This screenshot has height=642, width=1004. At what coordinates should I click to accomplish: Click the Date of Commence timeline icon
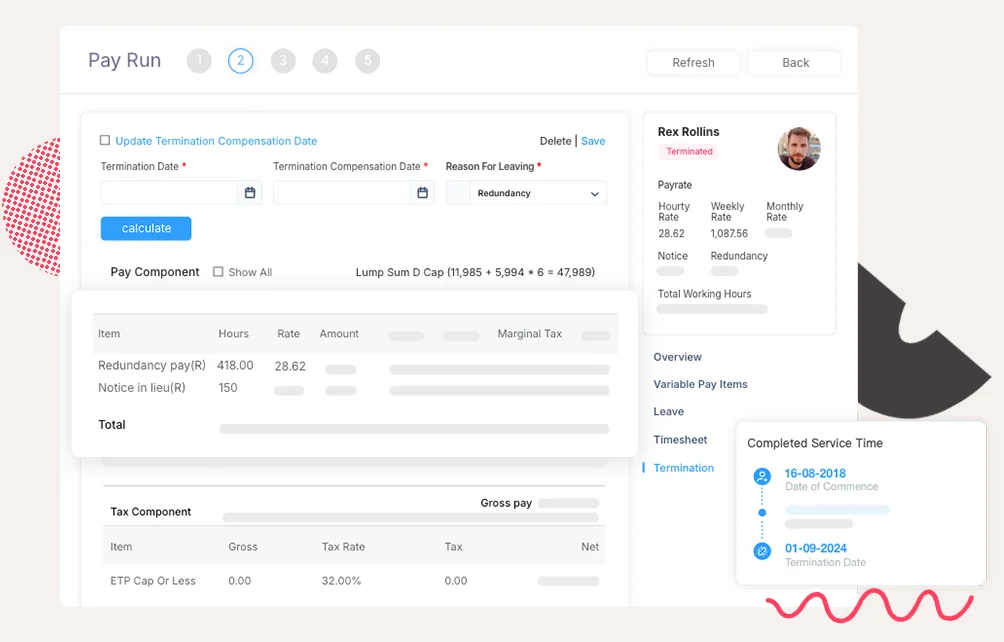(762, 477)
